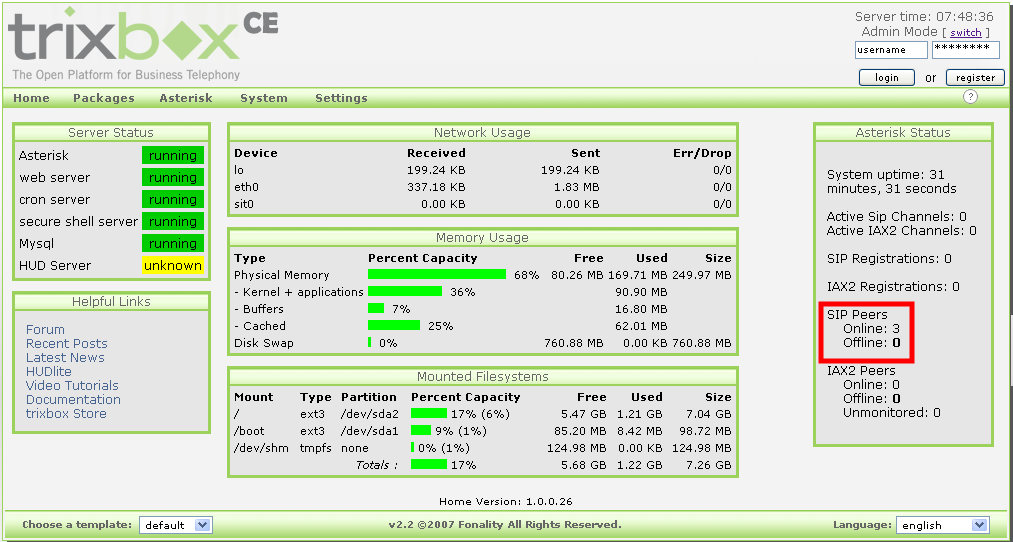Click the Memory Usage panel header
This screenshot has width=1013, height=542.
pos(482,238)
